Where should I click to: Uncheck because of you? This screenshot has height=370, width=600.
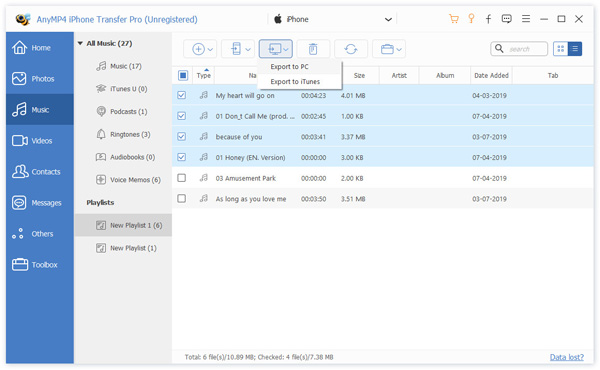(x=182, y=136)
